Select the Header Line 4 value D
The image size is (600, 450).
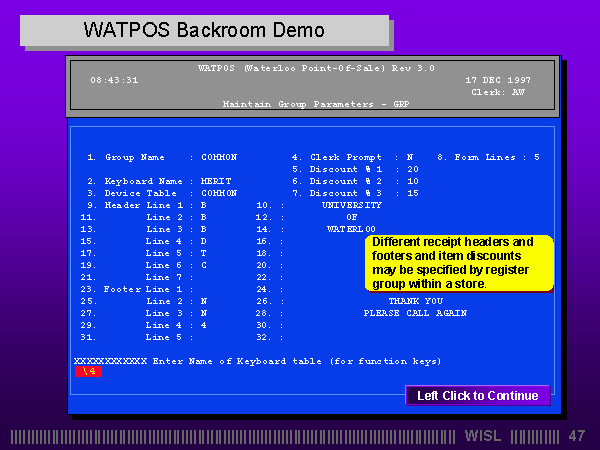click(203, 241)
